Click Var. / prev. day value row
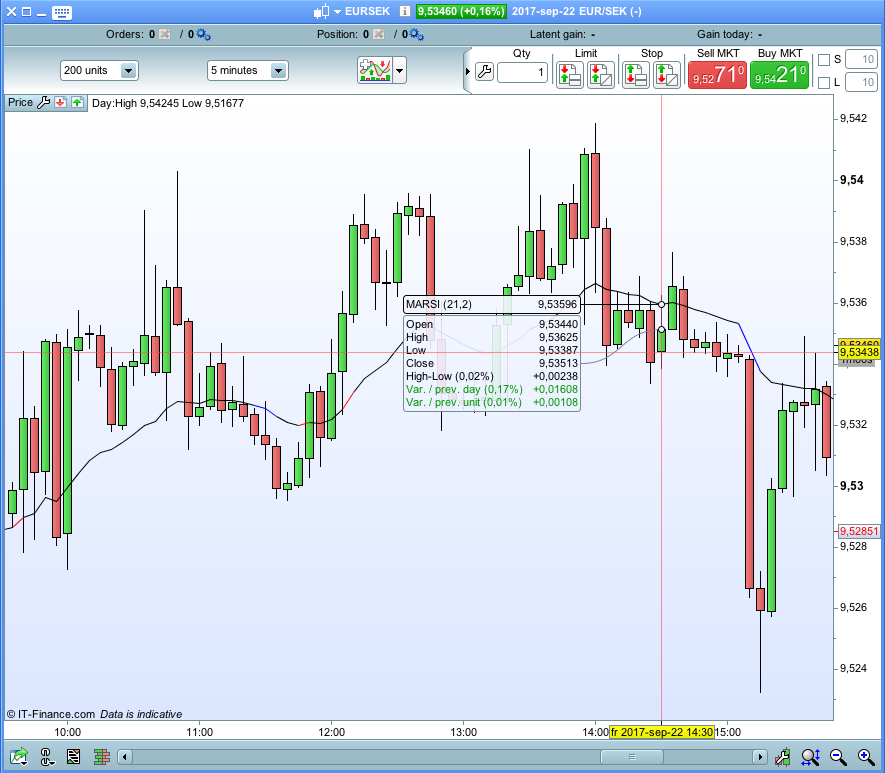The image size is (885, 773). (x=492, y=389)
